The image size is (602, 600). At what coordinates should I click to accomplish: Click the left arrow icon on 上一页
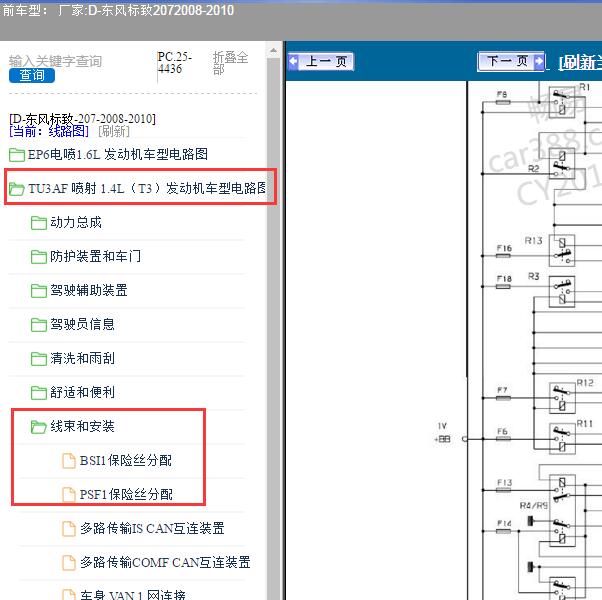click(x=294, y=61)
